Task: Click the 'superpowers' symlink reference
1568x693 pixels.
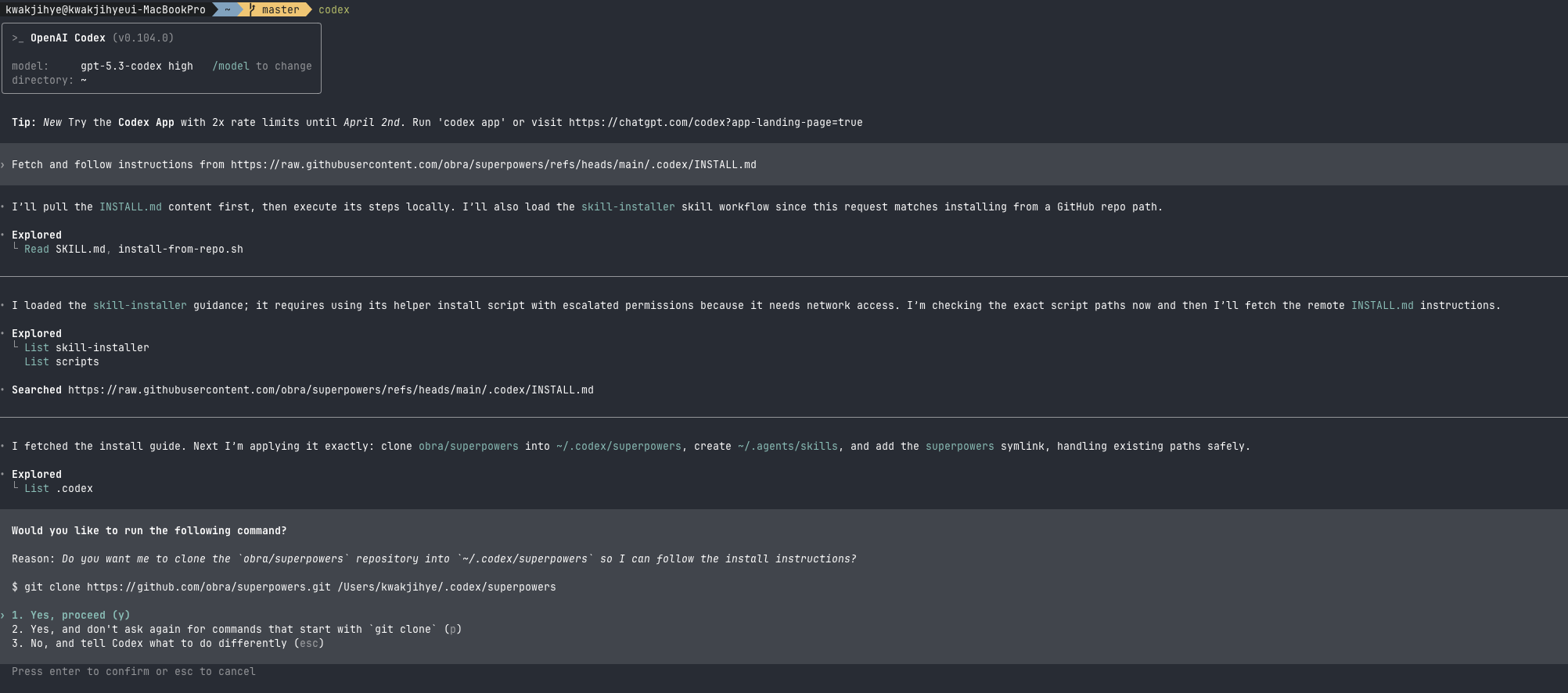Action: point(960,446)
